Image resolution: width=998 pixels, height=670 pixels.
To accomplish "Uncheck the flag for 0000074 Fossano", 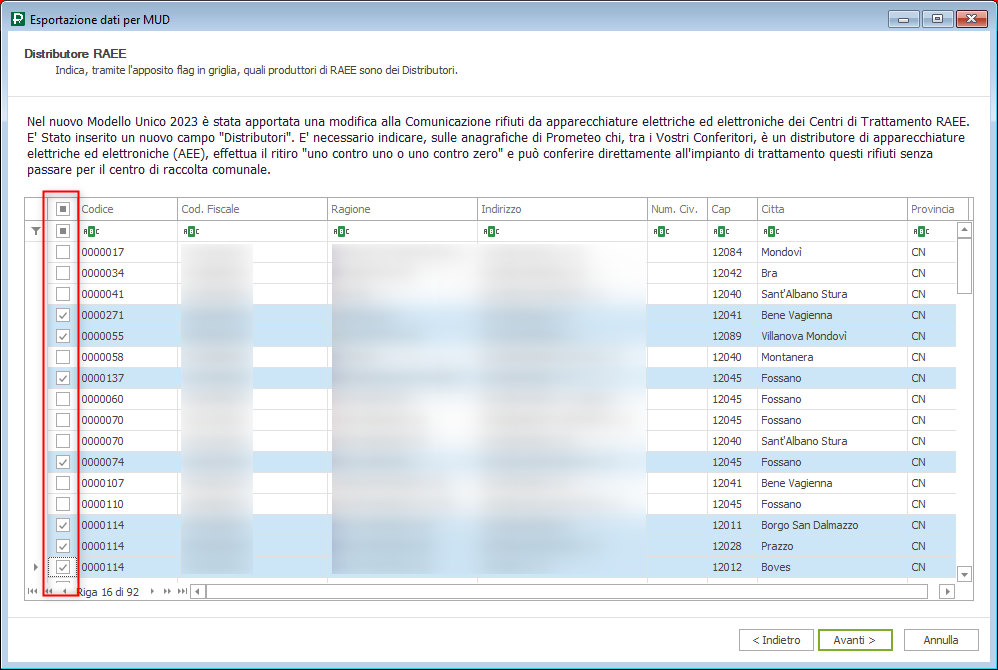I will coord(63,462).
